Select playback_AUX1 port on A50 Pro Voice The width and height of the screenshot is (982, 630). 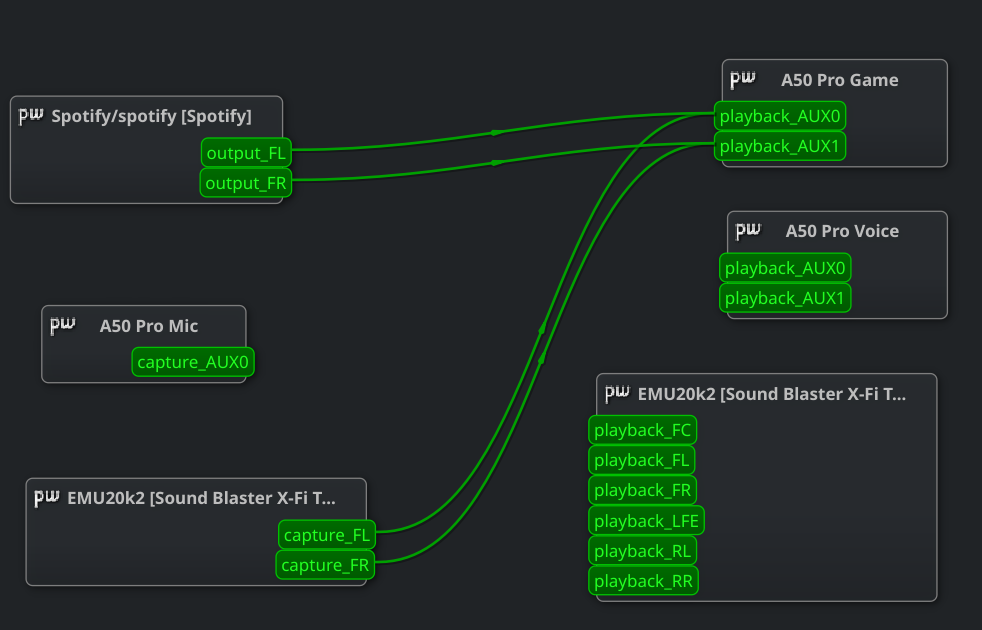785,298
